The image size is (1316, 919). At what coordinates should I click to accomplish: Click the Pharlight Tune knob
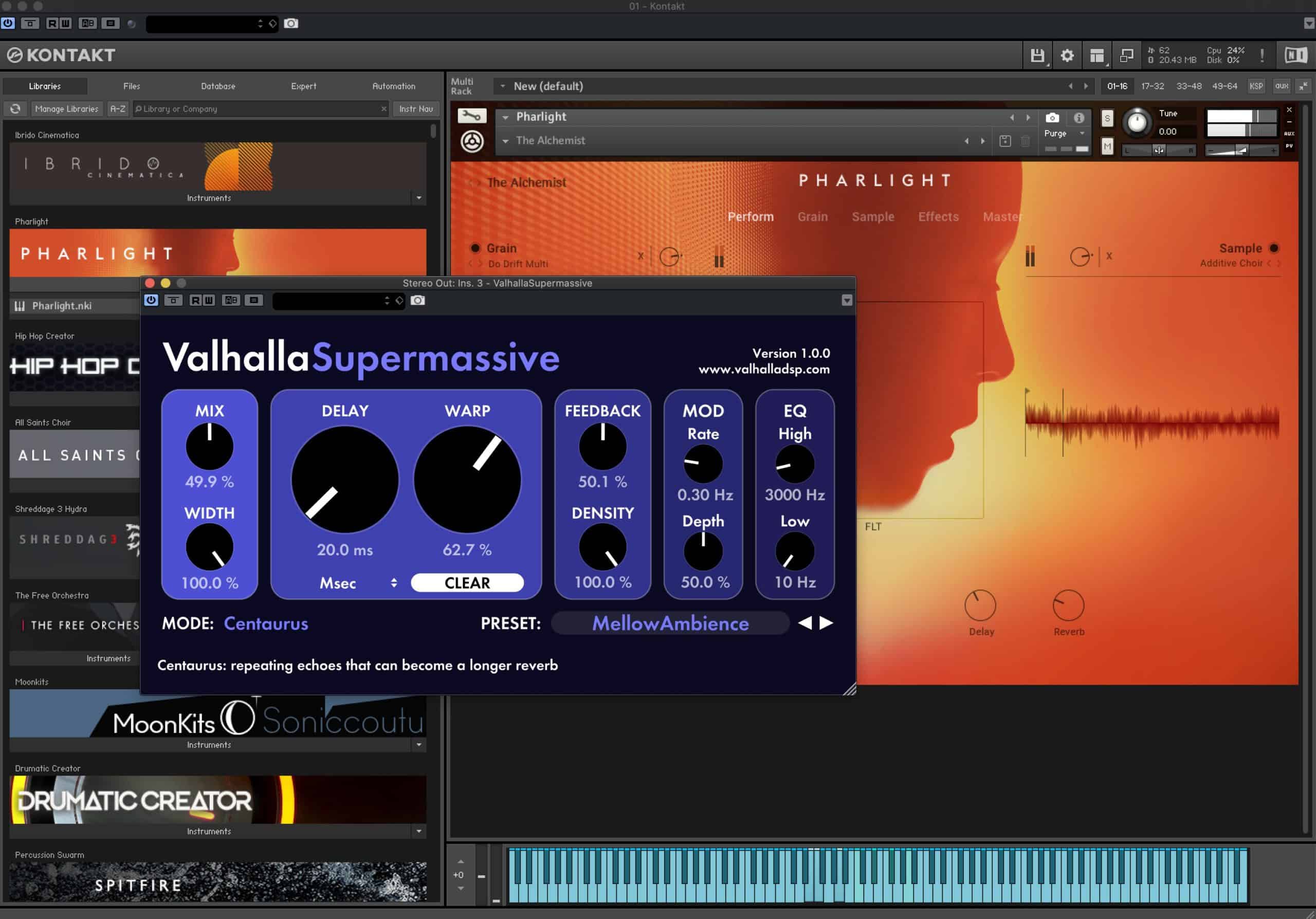[1137, 123]
